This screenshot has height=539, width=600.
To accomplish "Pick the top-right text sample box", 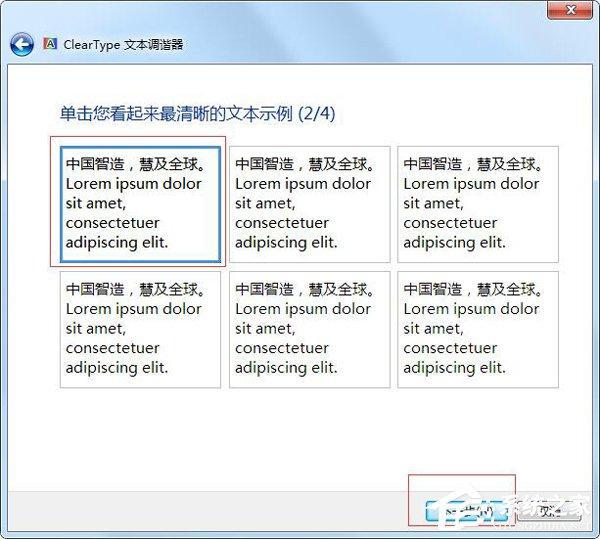I will pos(477,204).
